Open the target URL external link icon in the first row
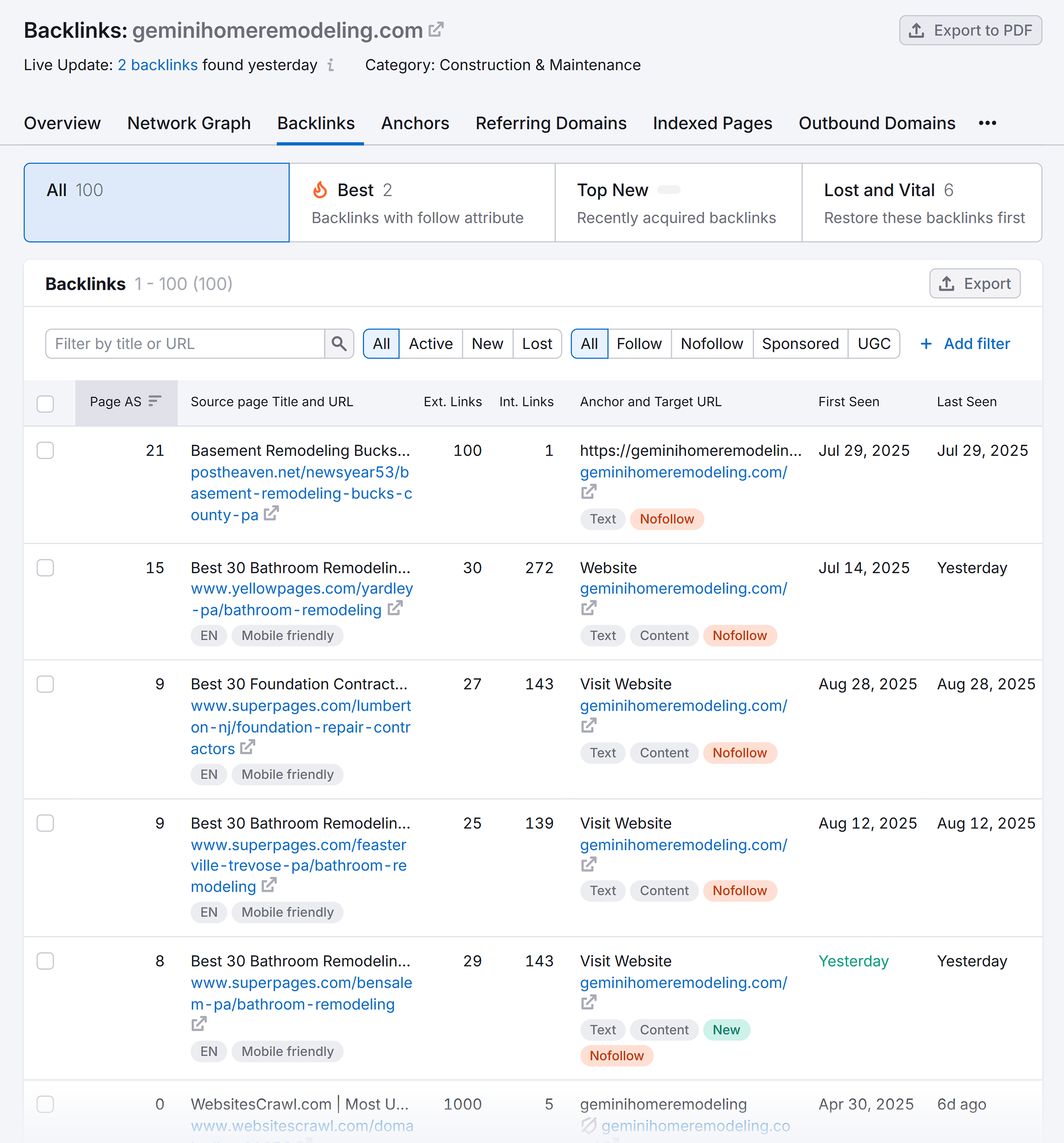This screenshot has width=1064, height=1143. (x=589, y=492)
